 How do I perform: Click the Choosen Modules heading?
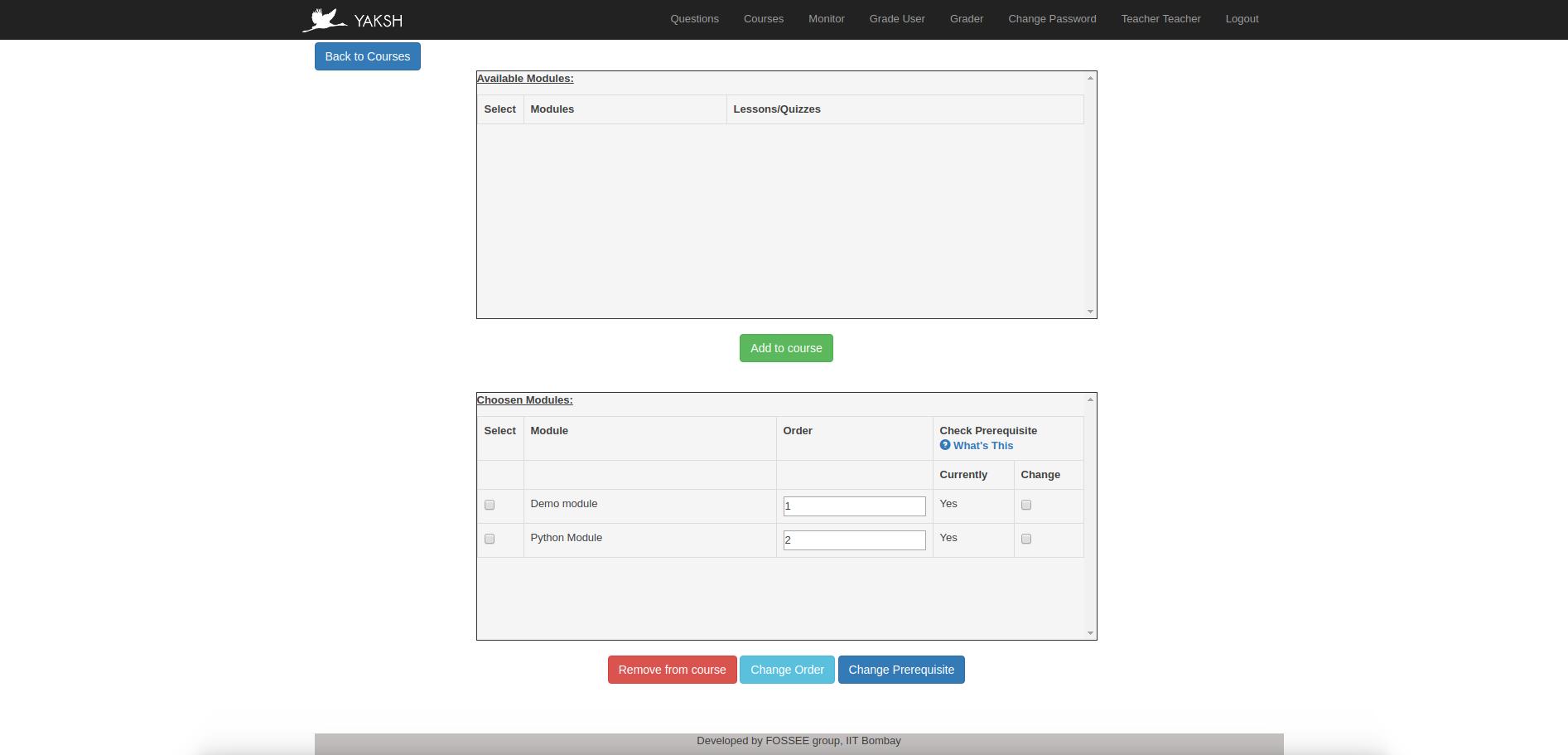(x=525, y=400)
